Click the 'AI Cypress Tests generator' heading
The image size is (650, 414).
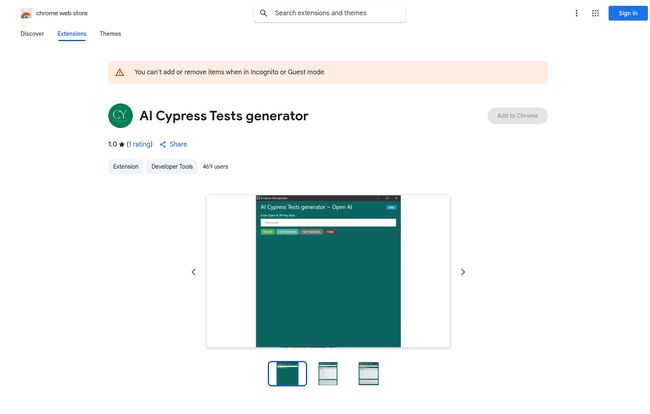(224, 116)
